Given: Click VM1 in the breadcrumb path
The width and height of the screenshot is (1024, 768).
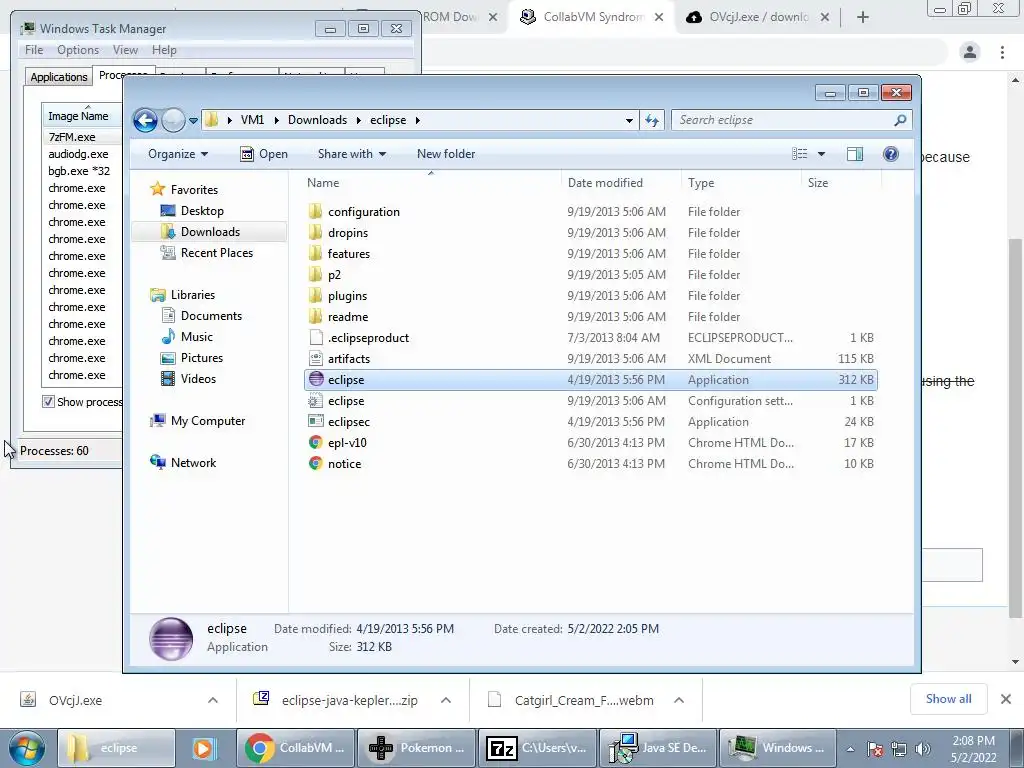Looking at the screenshot, I should click(252, 120).
